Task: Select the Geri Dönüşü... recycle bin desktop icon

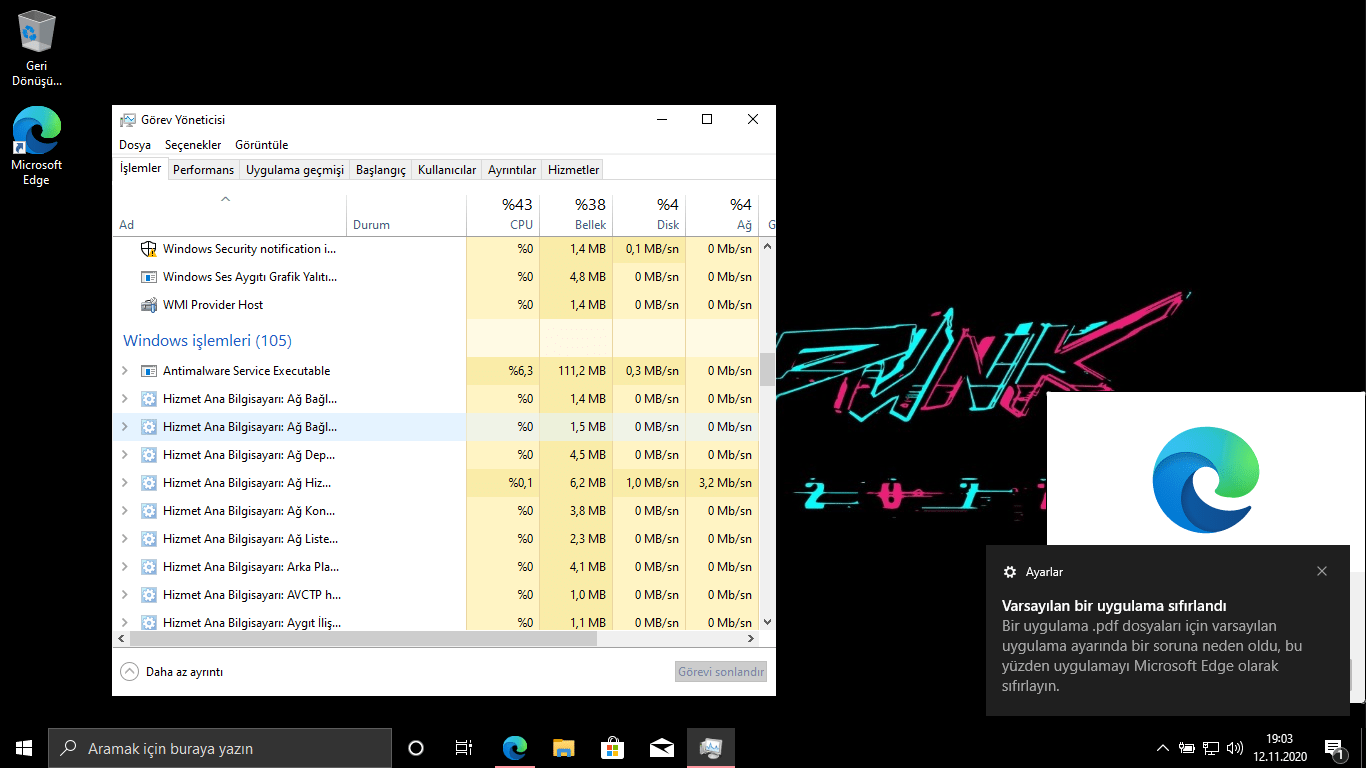Action: (x=37, y=48)
